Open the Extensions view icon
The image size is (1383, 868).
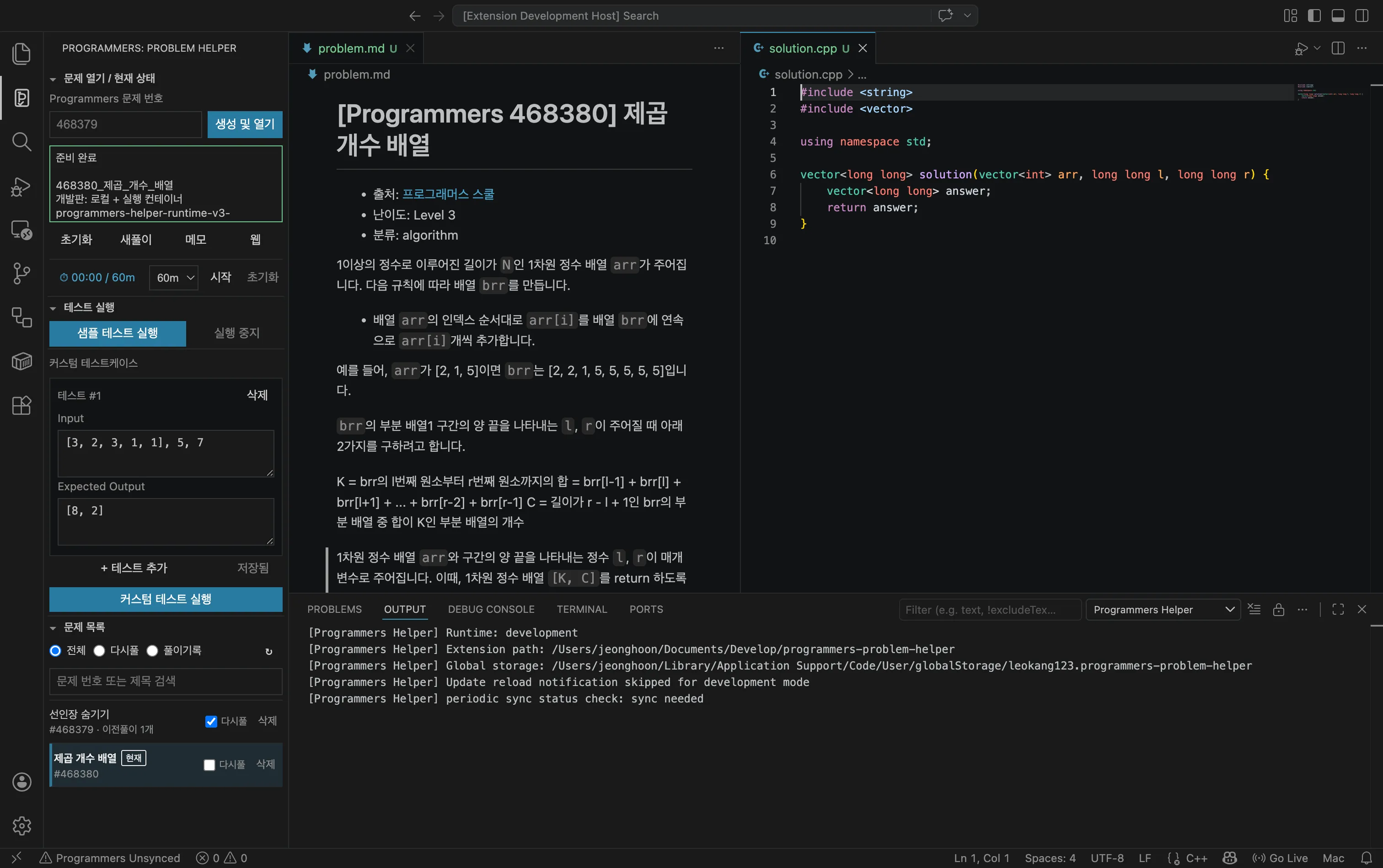[21, 405]
